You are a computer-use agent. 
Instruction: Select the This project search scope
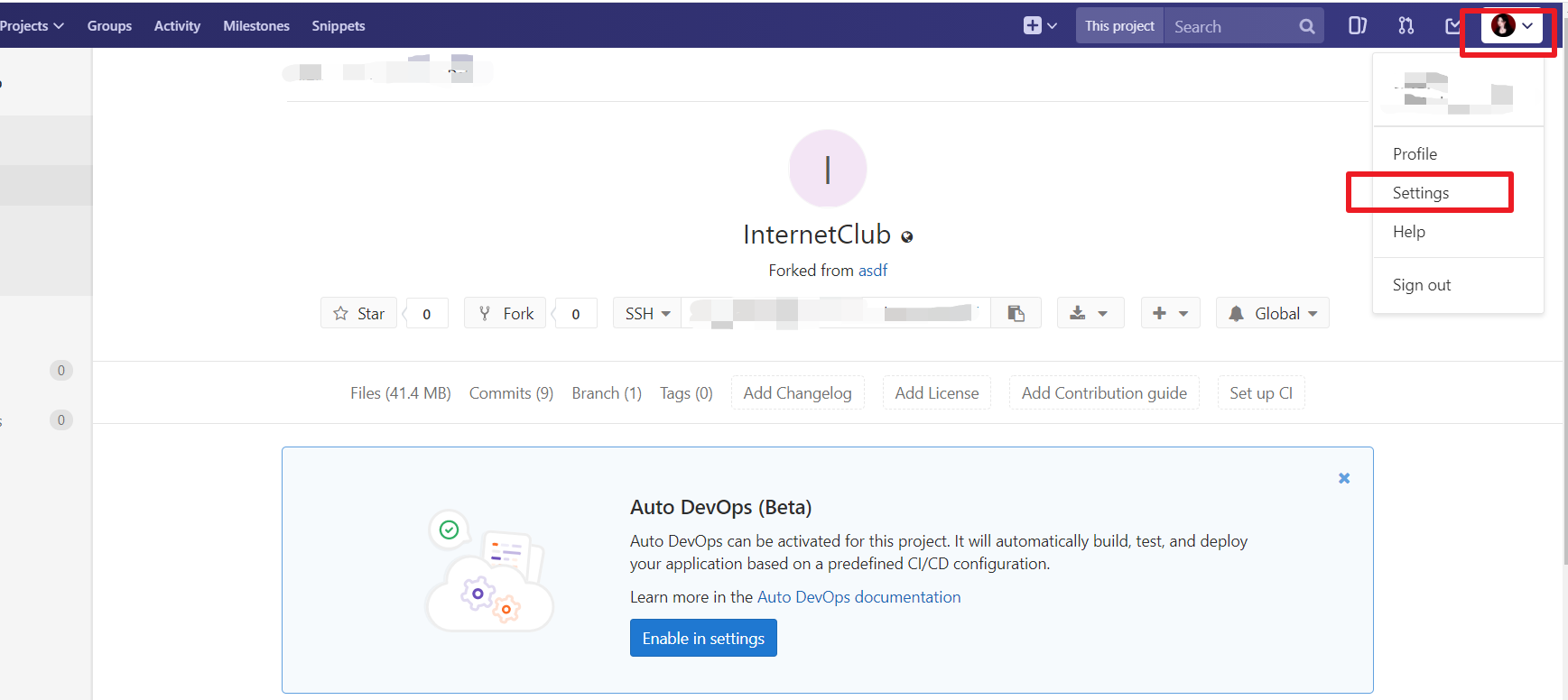click(x=1119, y=26)
